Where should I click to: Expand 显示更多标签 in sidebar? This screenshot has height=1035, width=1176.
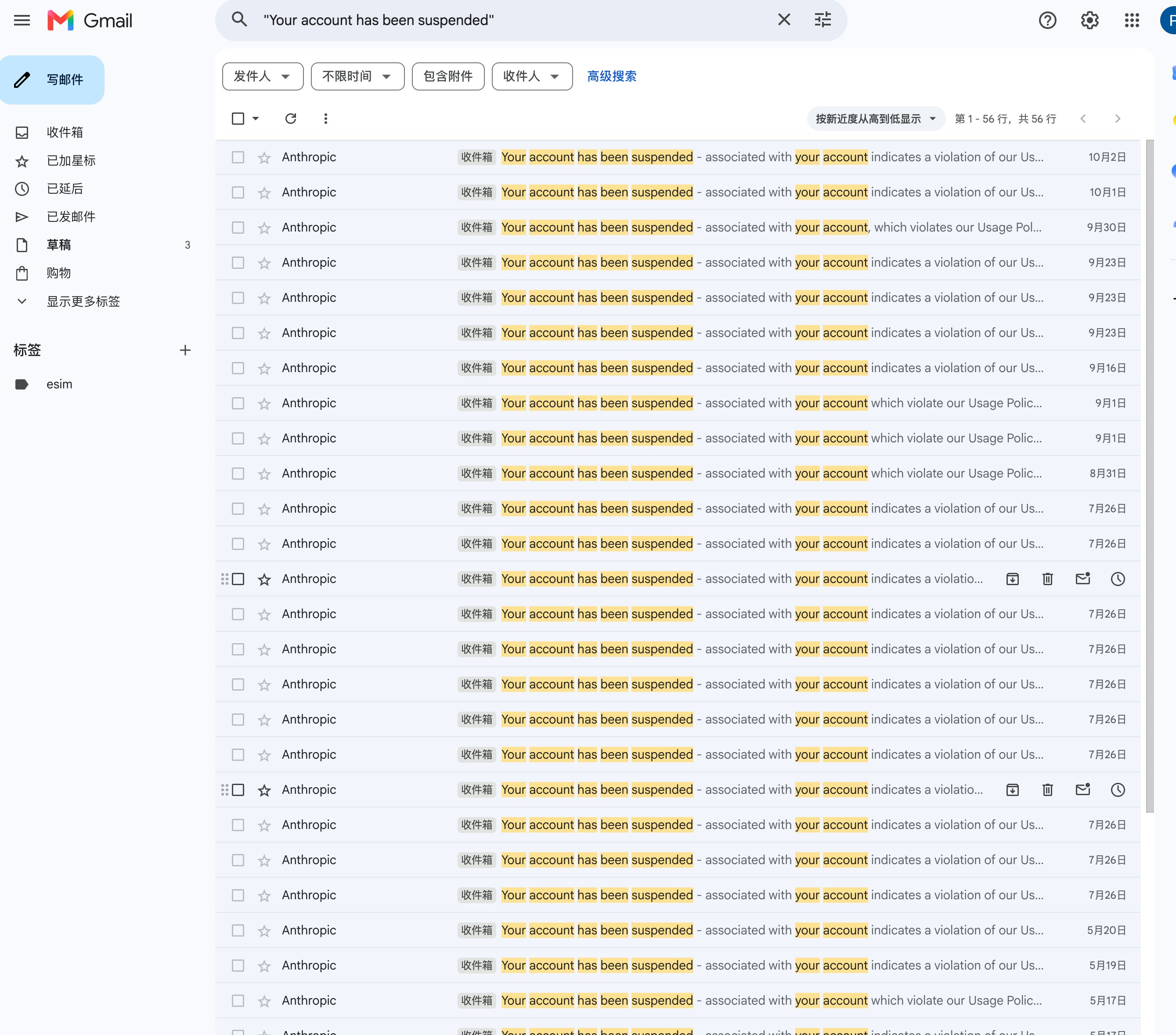point(83,301)
